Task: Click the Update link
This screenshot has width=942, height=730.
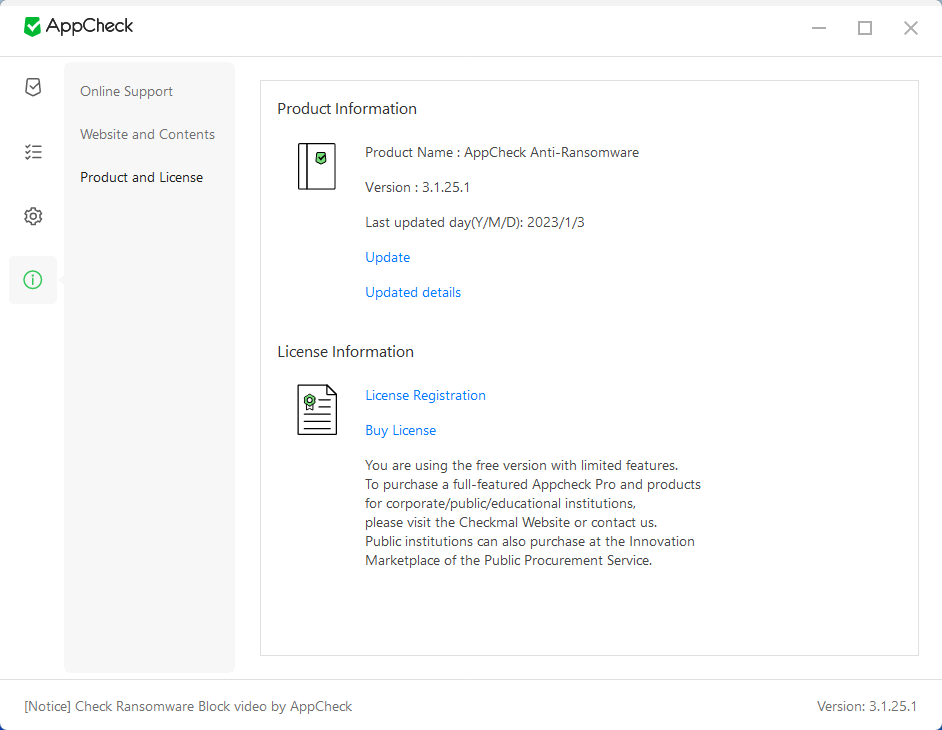Action: [387, 257]
